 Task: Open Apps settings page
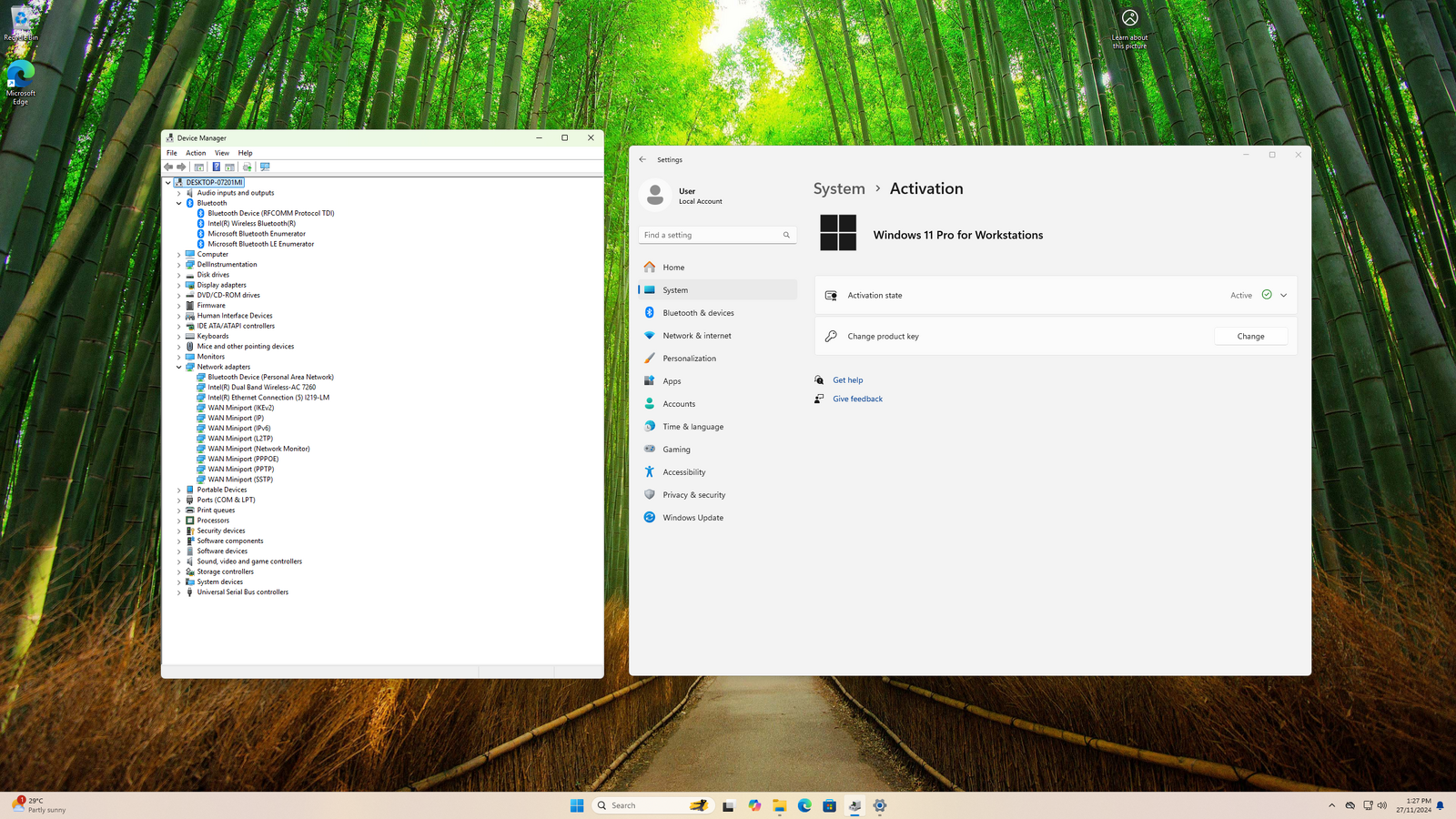click(x=718, y=381)
